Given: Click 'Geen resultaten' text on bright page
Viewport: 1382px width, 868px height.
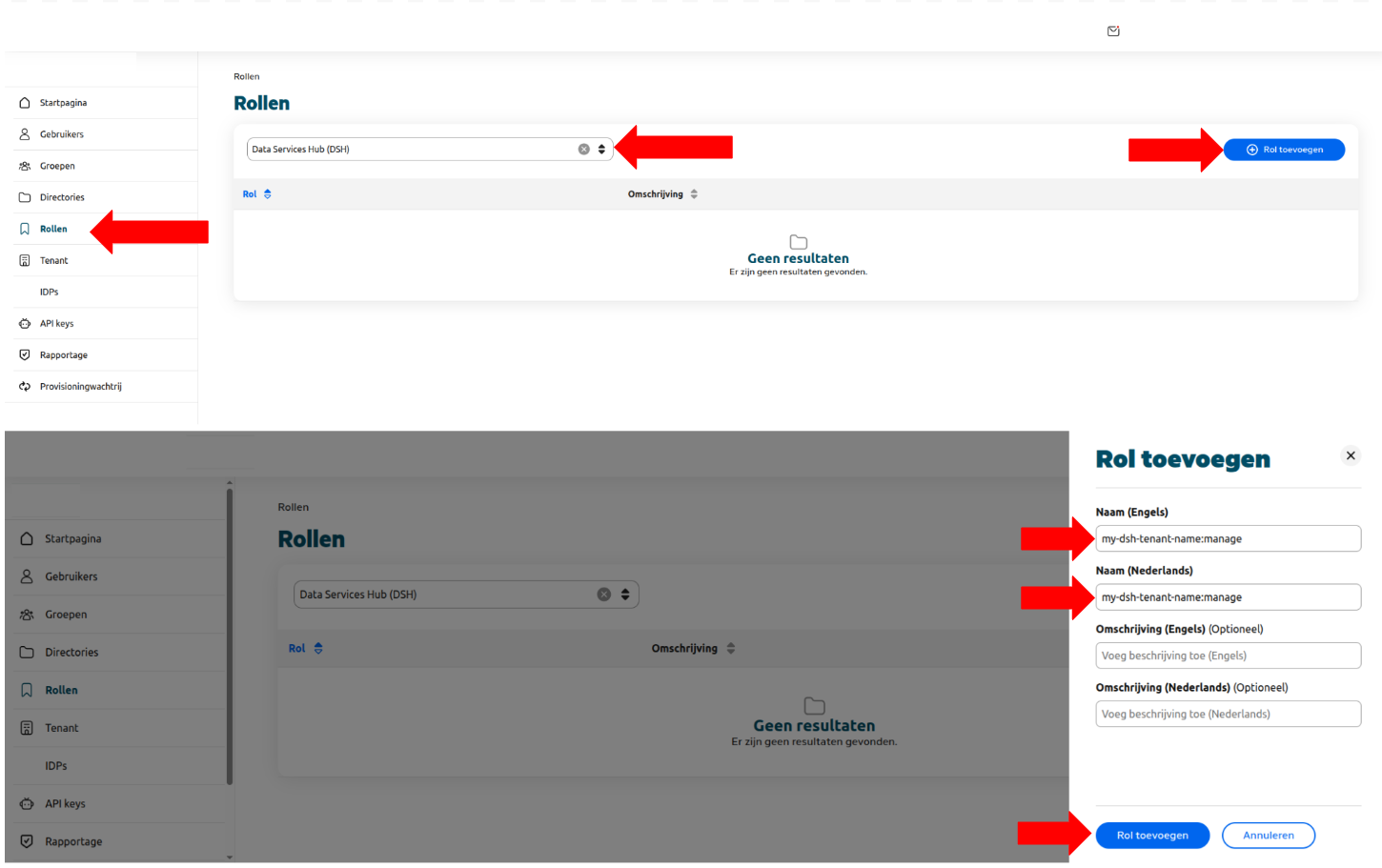Looking at the screenshot, I should click(798, 258).
